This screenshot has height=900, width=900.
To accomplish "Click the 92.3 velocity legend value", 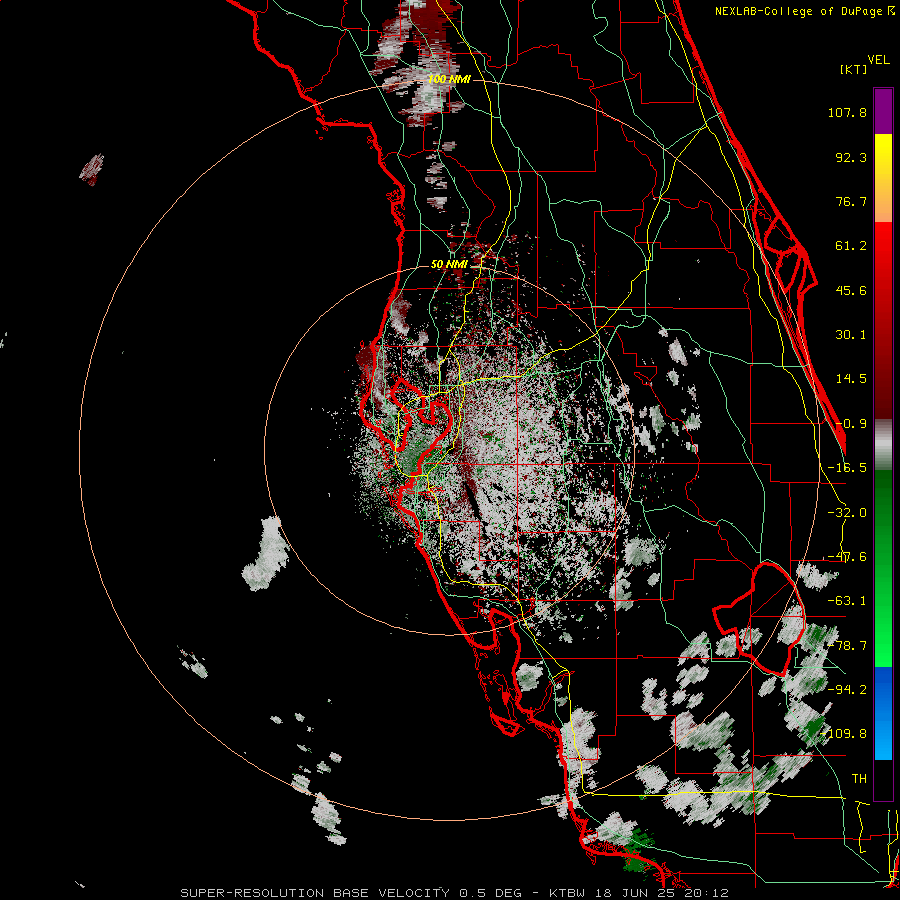I will coord(851,157).
